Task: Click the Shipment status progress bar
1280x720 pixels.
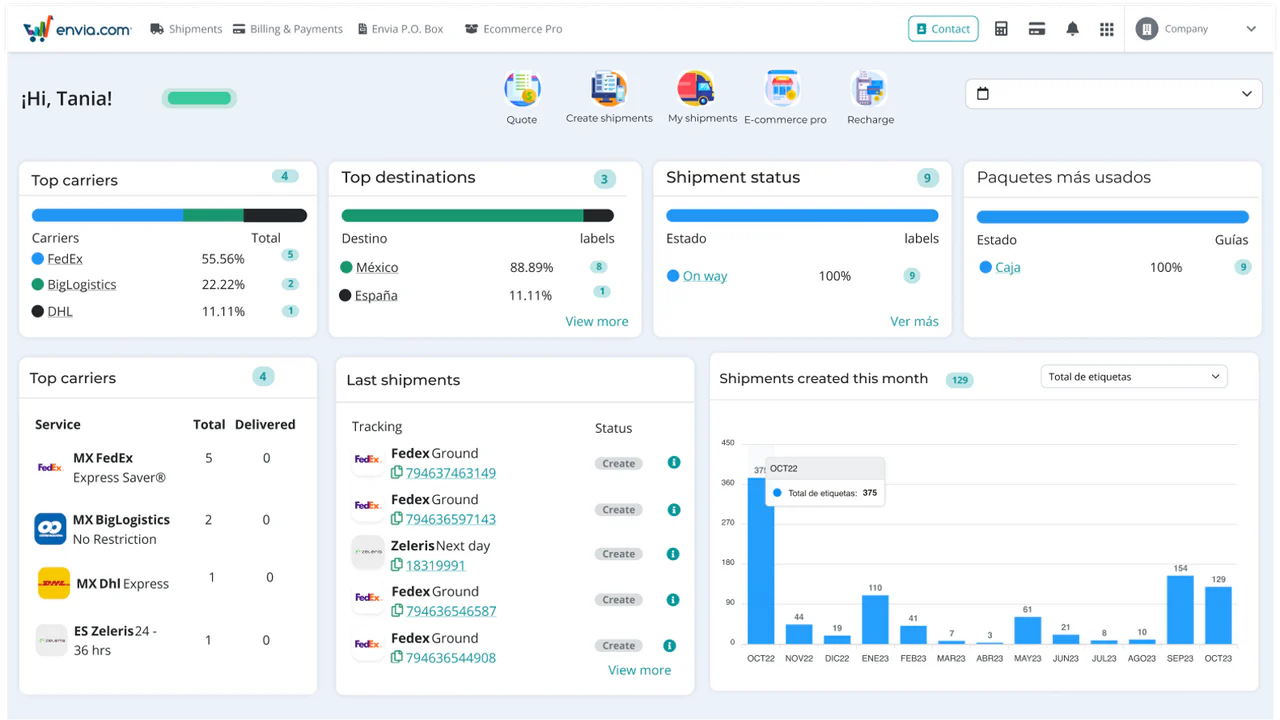Action: coord(802,215)
